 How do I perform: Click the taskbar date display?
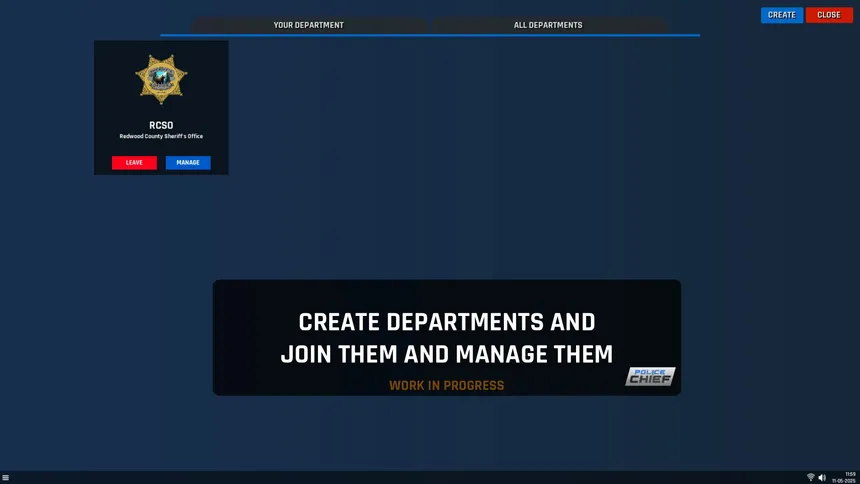click(844, 481)
